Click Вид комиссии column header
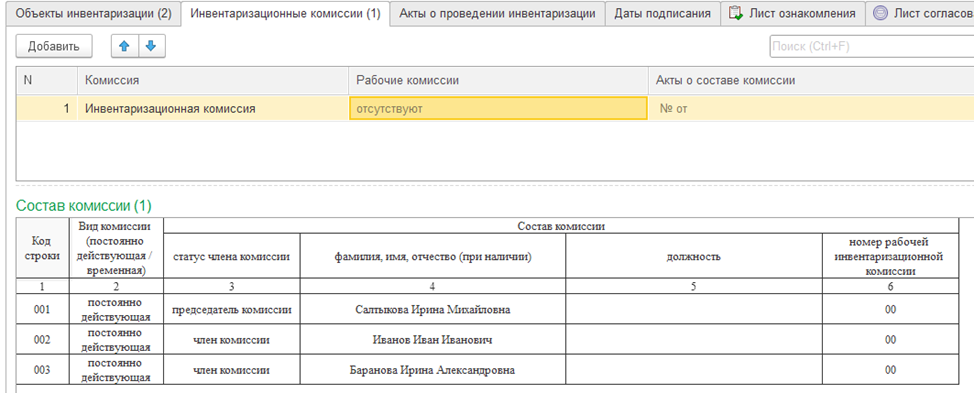Screen dimensions: 974x393 coord(117,248)
